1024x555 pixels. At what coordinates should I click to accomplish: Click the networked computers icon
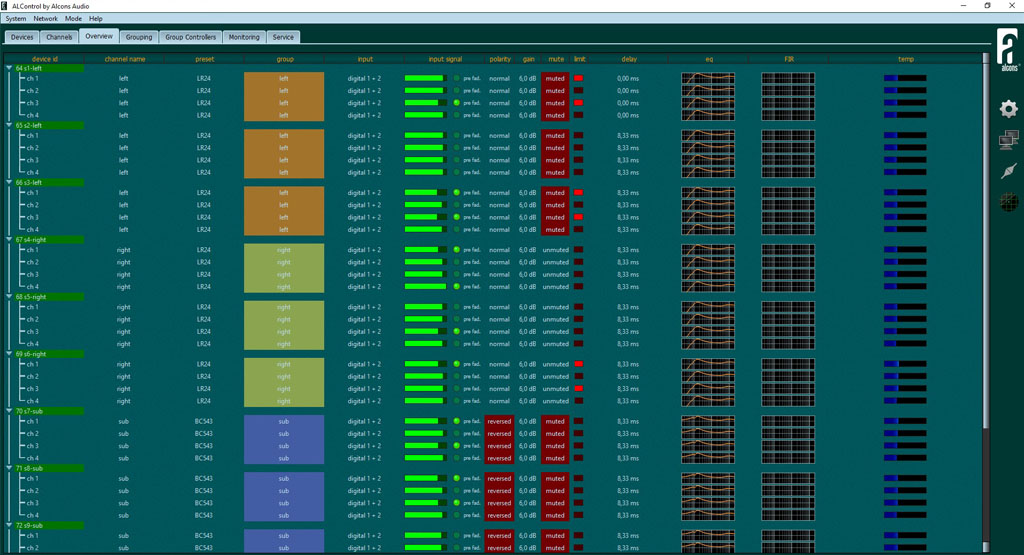point(1008,140)
